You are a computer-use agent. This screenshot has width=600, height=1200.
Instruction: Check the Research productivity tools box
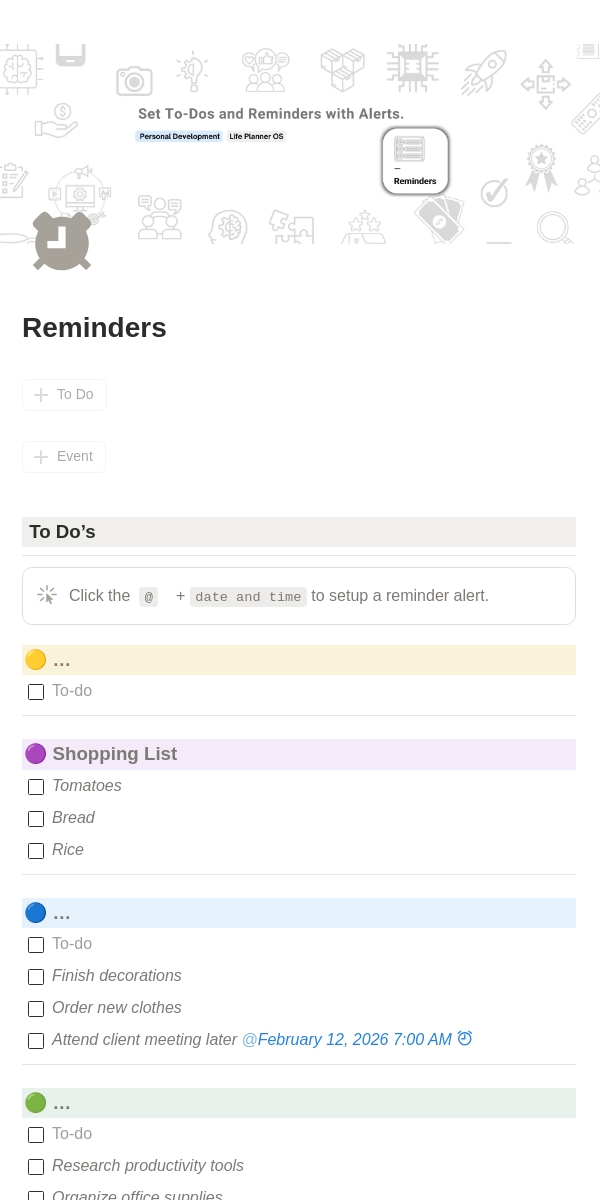click(x=36, y=1167)
